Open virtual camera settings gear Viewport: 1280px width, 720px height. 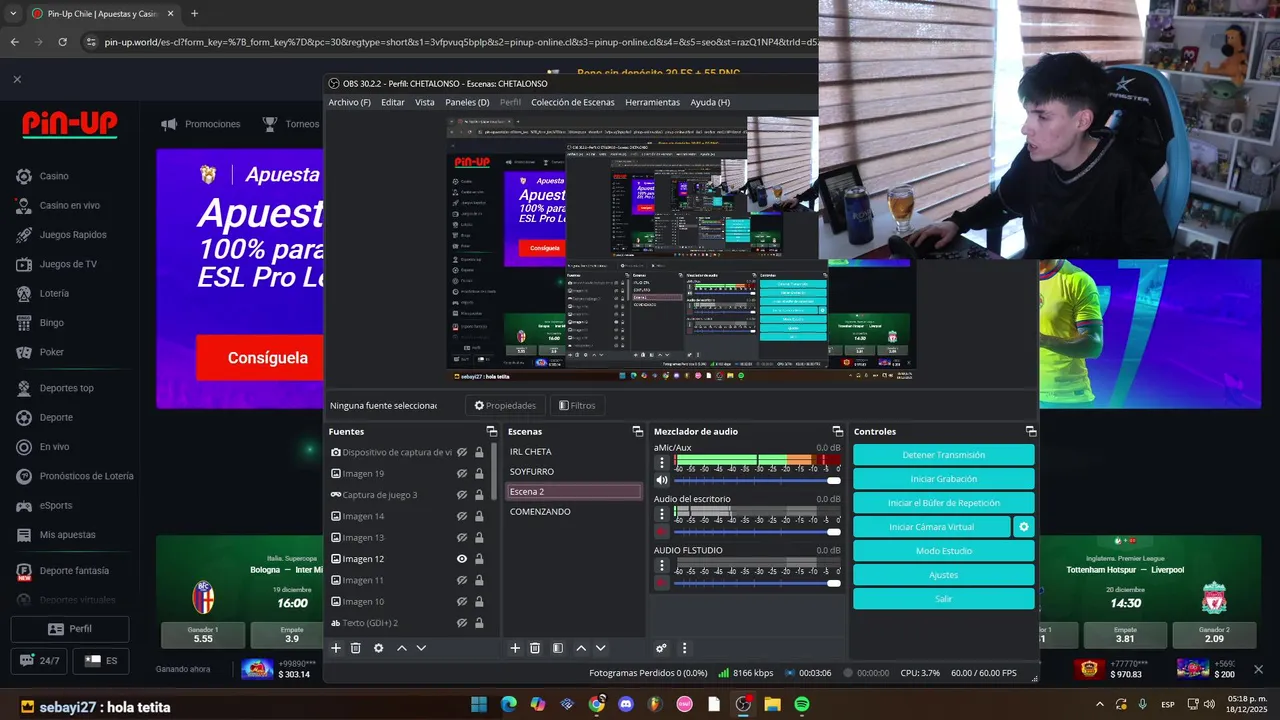point(1023,527)
